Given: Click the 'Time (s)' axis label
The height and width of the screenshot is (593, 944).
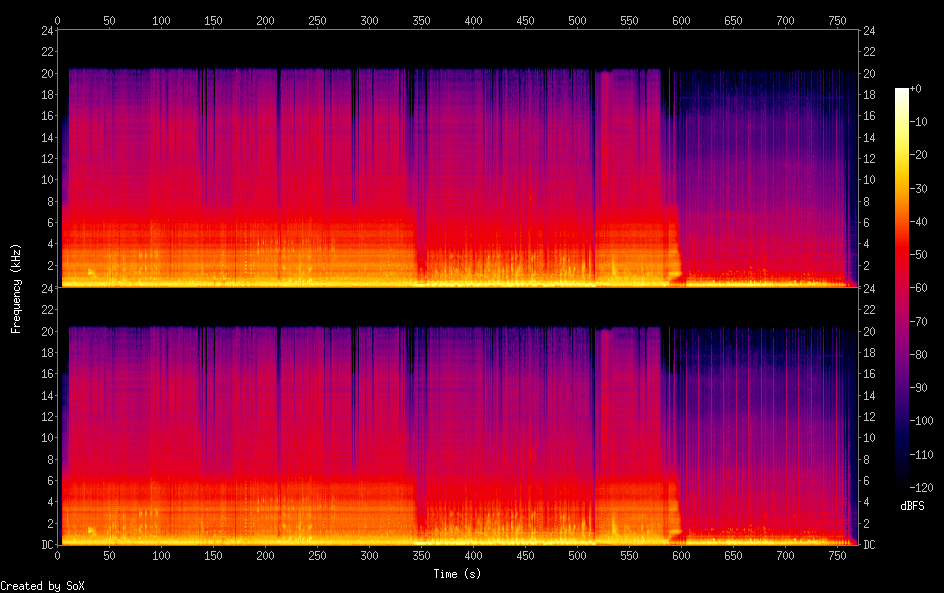Looking at the screenshot, I should [x=458, y=574].
